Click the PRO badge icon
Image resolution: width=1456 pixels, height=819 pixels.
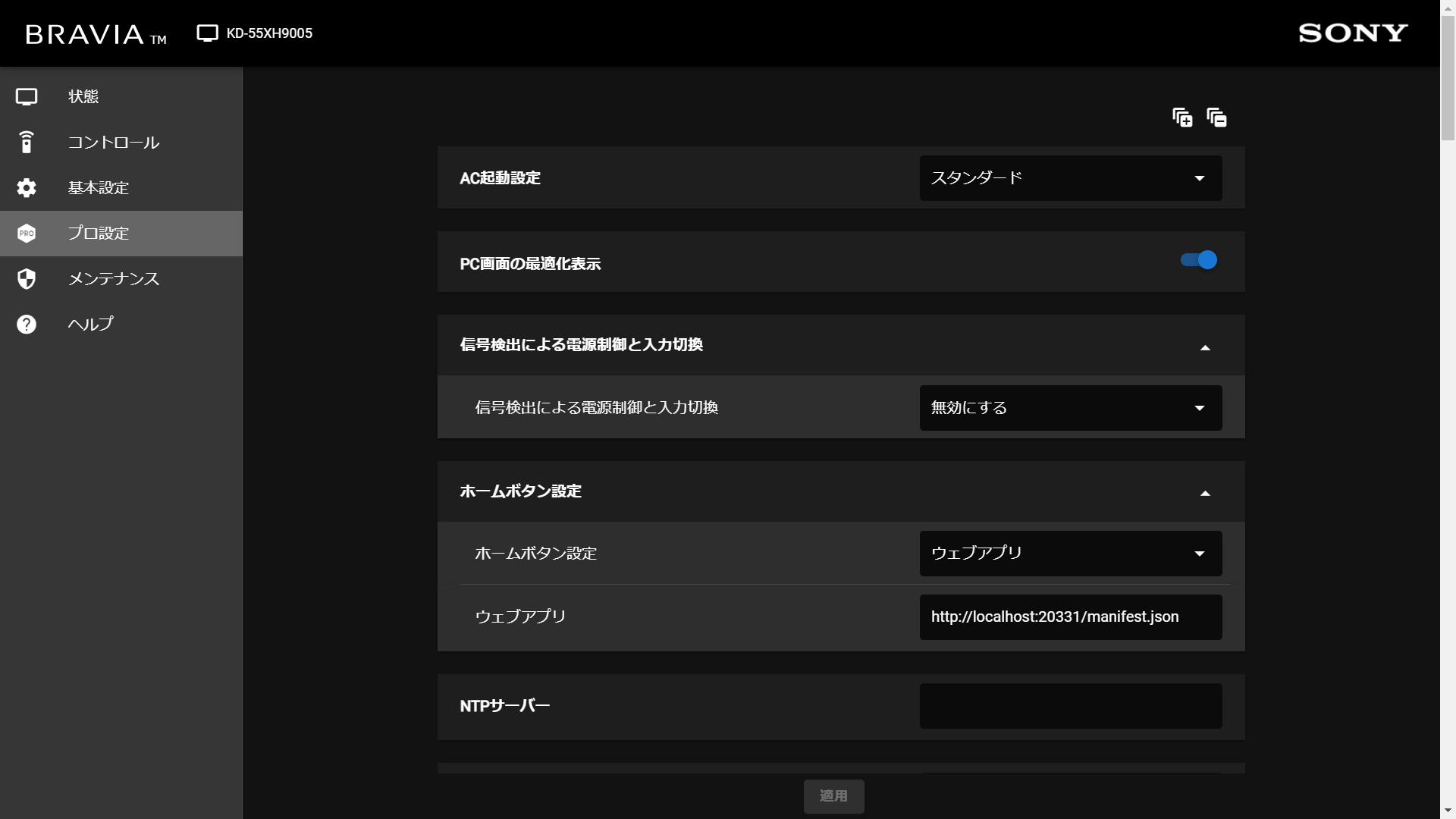coord(27,234)
